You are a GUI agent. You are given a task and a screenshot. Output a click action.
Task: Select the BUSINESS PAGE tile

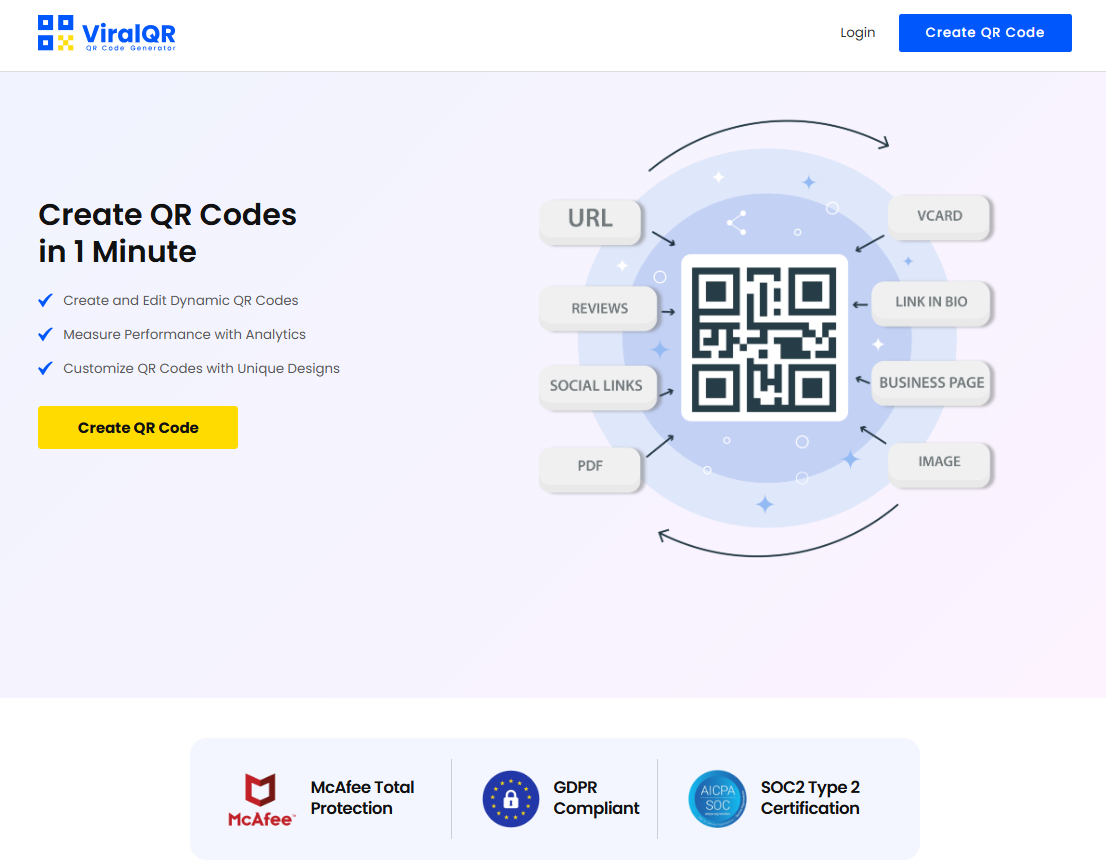(931, 382)
